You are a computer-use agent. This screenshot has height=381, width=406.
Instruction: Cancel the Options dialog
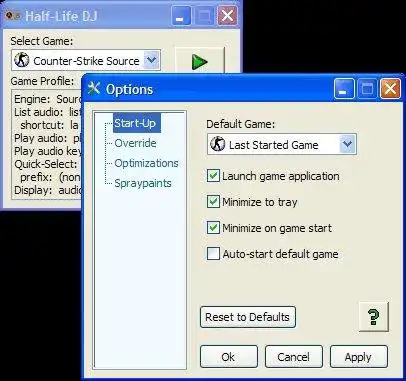coord(294,357)
